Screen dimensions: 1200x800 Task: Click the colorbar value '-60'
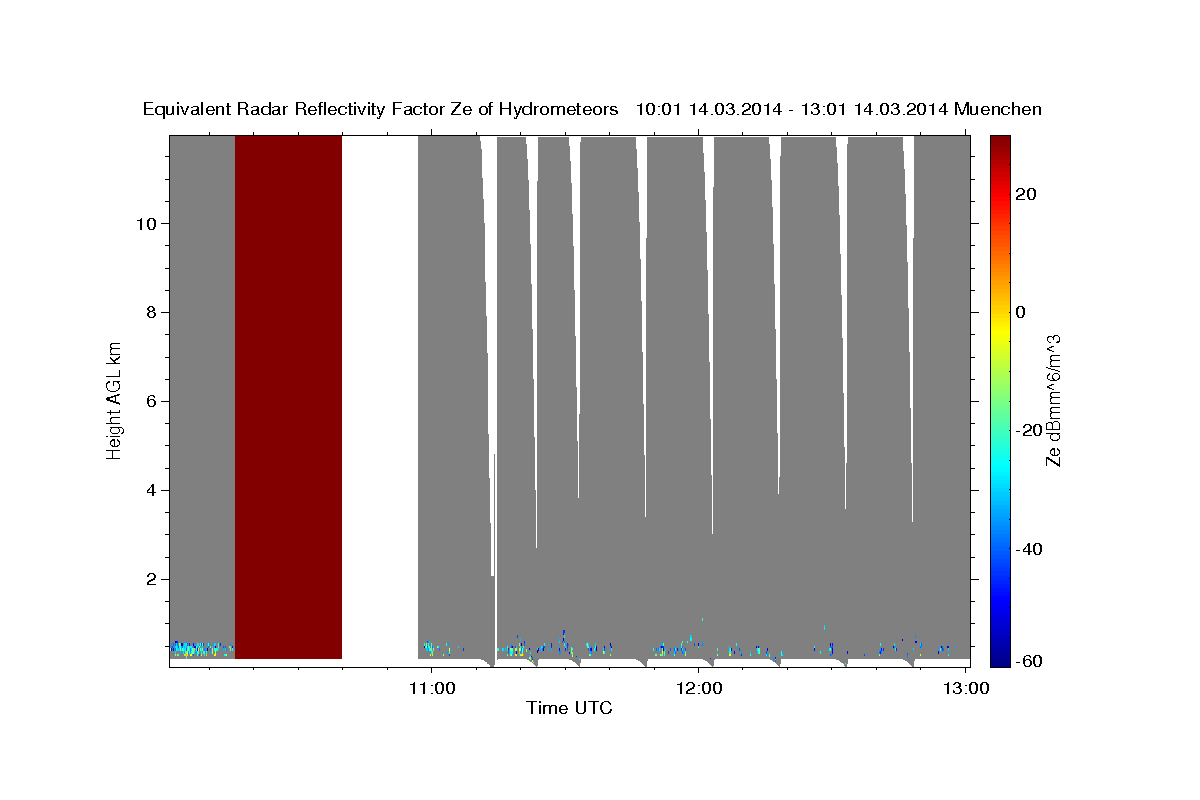pyautogui.click(x=1029, y=662)
